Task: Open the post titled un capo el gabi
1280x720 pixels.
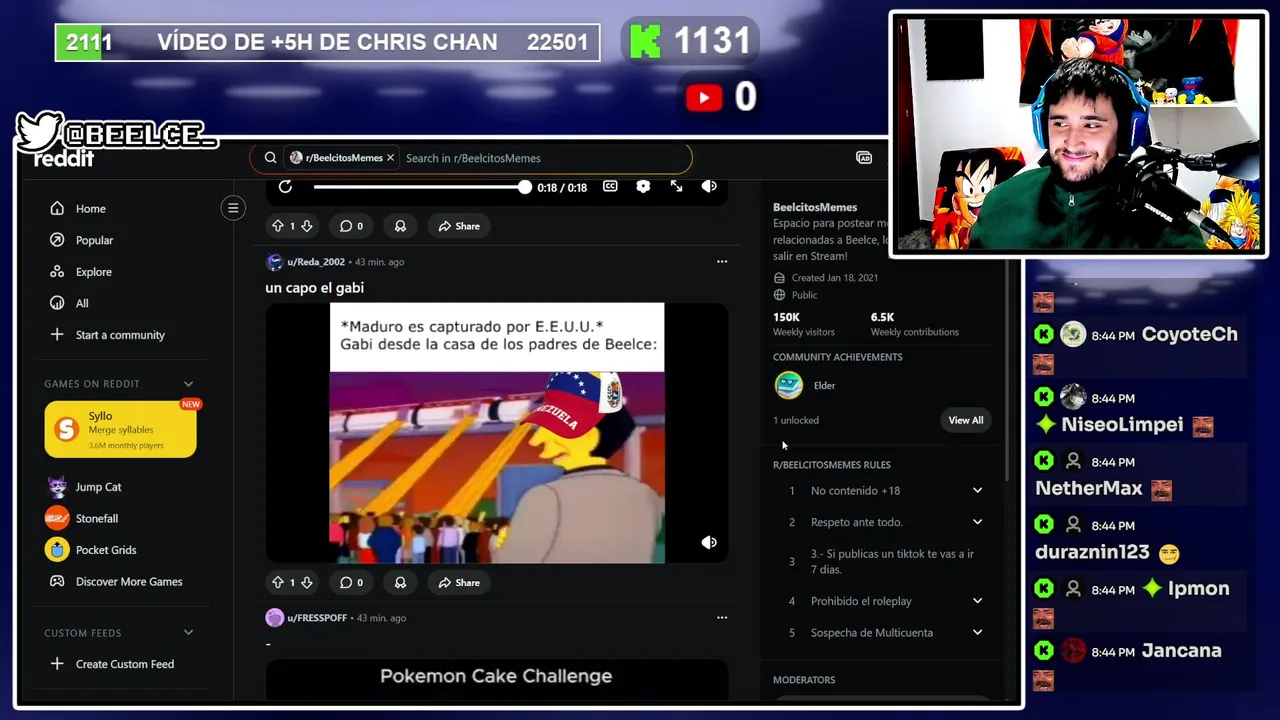Action: point(315,288)
